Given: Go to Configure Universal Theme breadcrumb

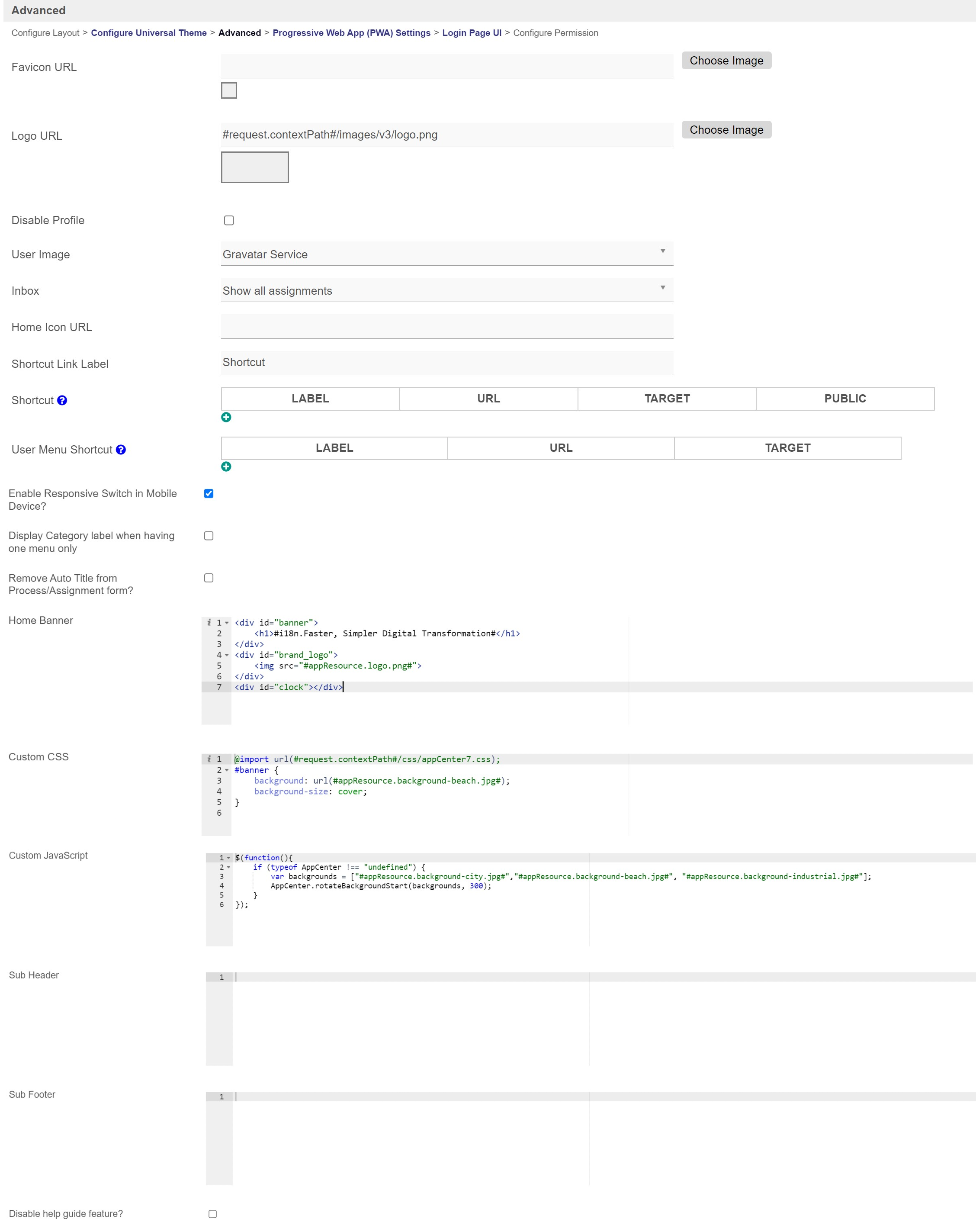Looking at the screenshot, I should coord(148,32).
